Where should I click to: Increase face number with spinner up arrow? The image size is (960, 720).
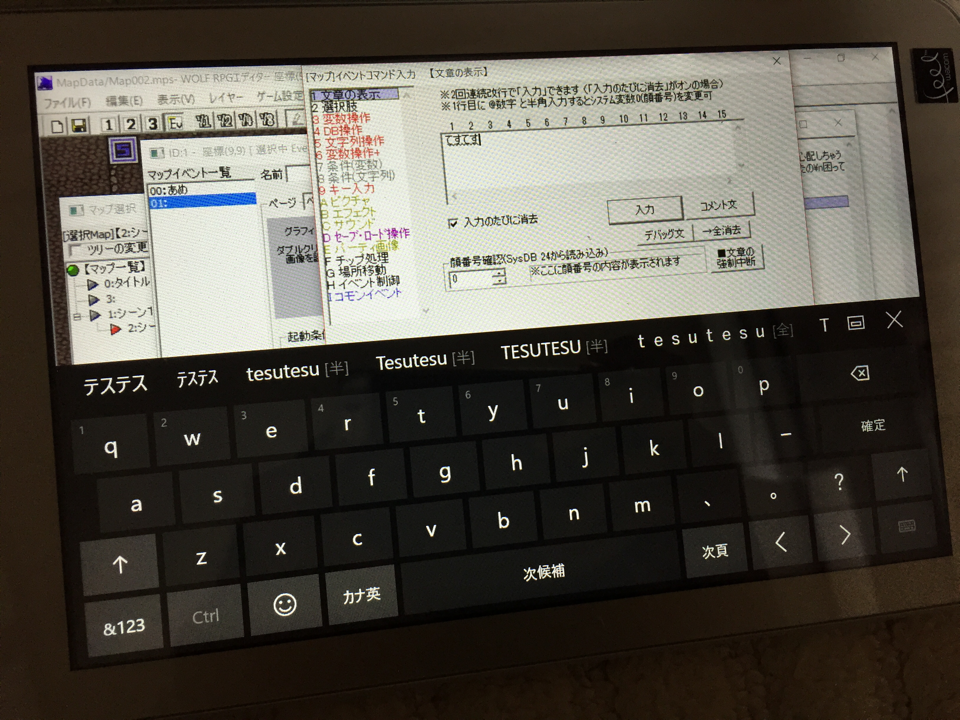pos(500,273)
